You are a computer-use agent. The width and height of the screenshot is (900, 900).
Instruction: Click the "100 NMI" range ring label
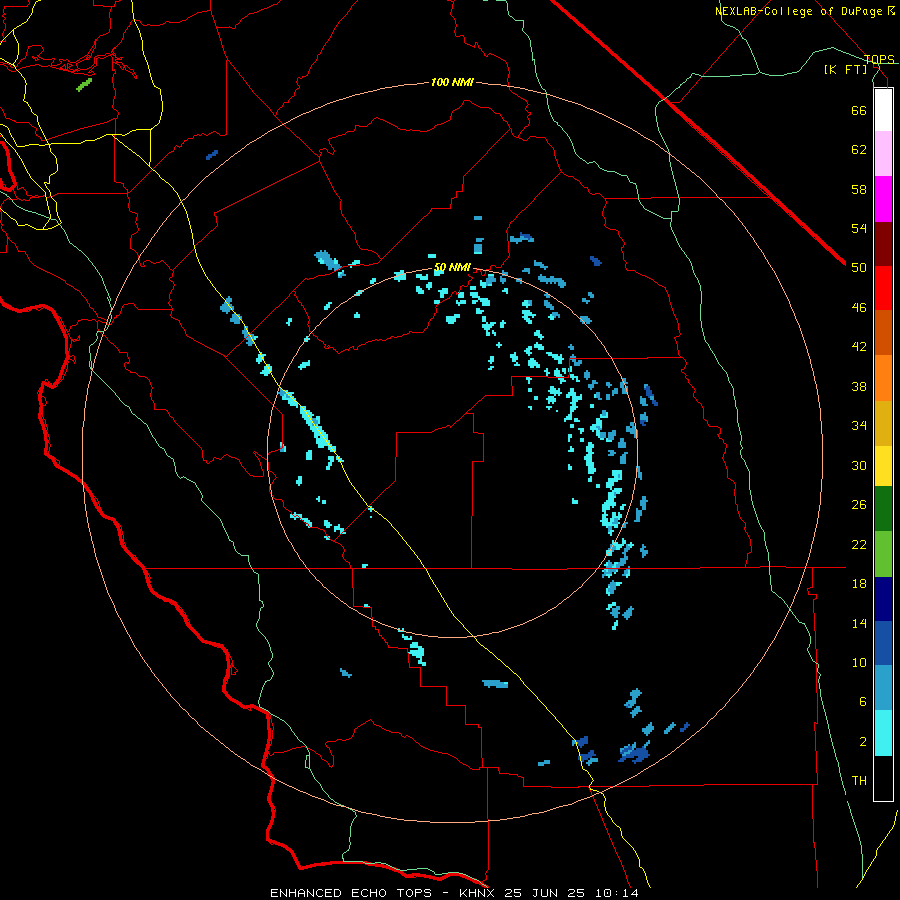click(452, 83)
